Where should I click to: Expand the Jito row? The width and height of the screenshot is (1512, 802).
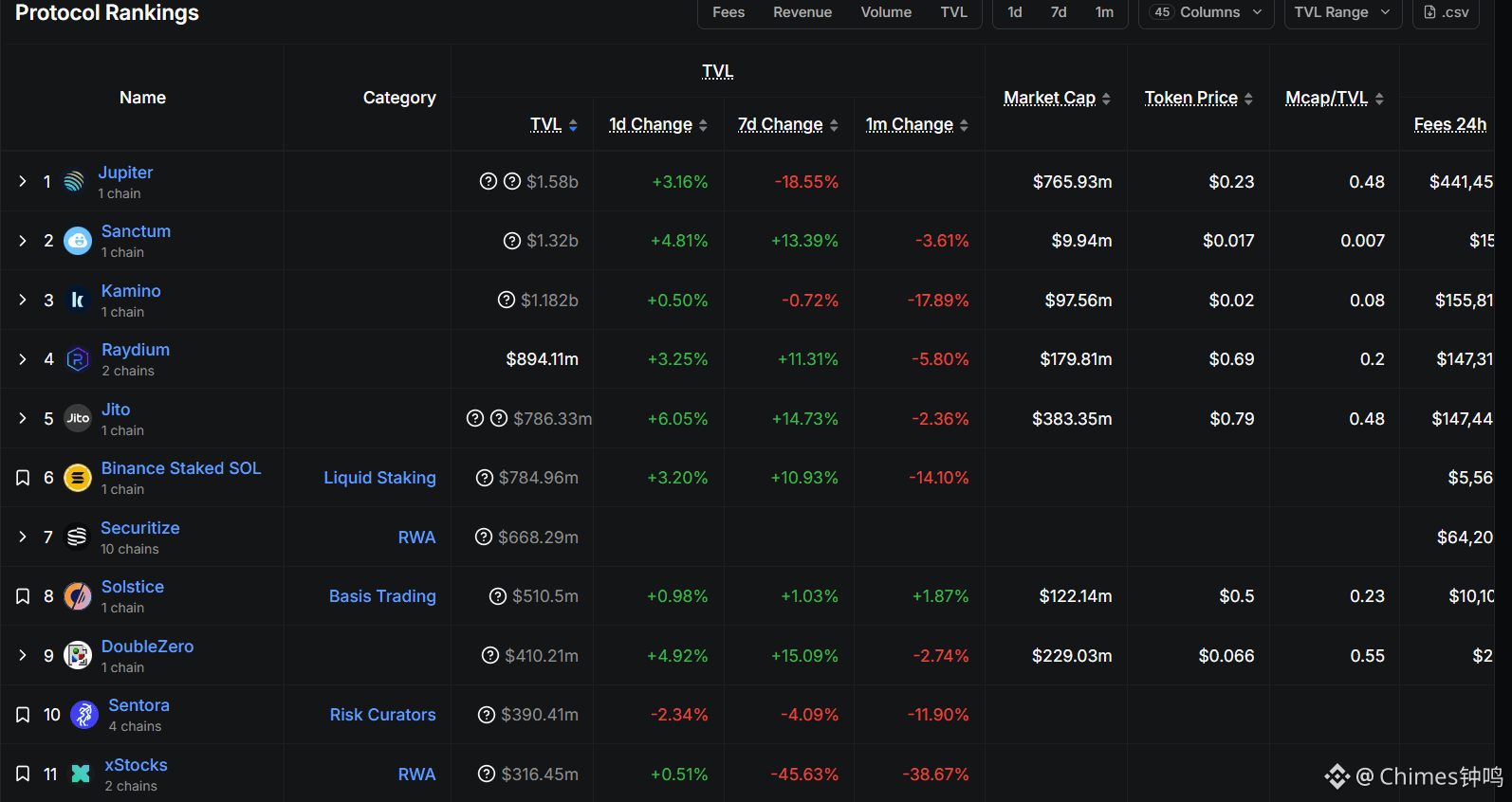[23, 418]
